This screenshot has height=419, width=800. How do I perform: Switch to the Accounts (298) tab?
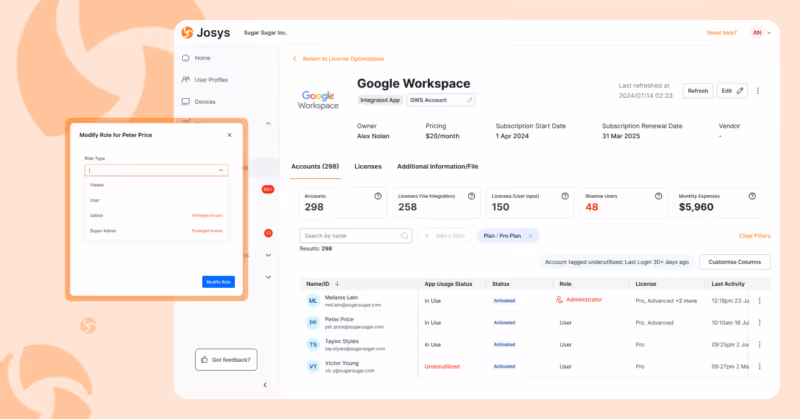(x=315, y=166)
